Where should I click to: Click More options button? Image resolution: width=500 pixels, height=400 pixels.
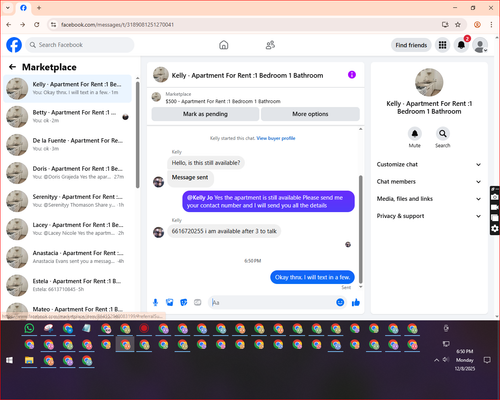pos(310,114)
